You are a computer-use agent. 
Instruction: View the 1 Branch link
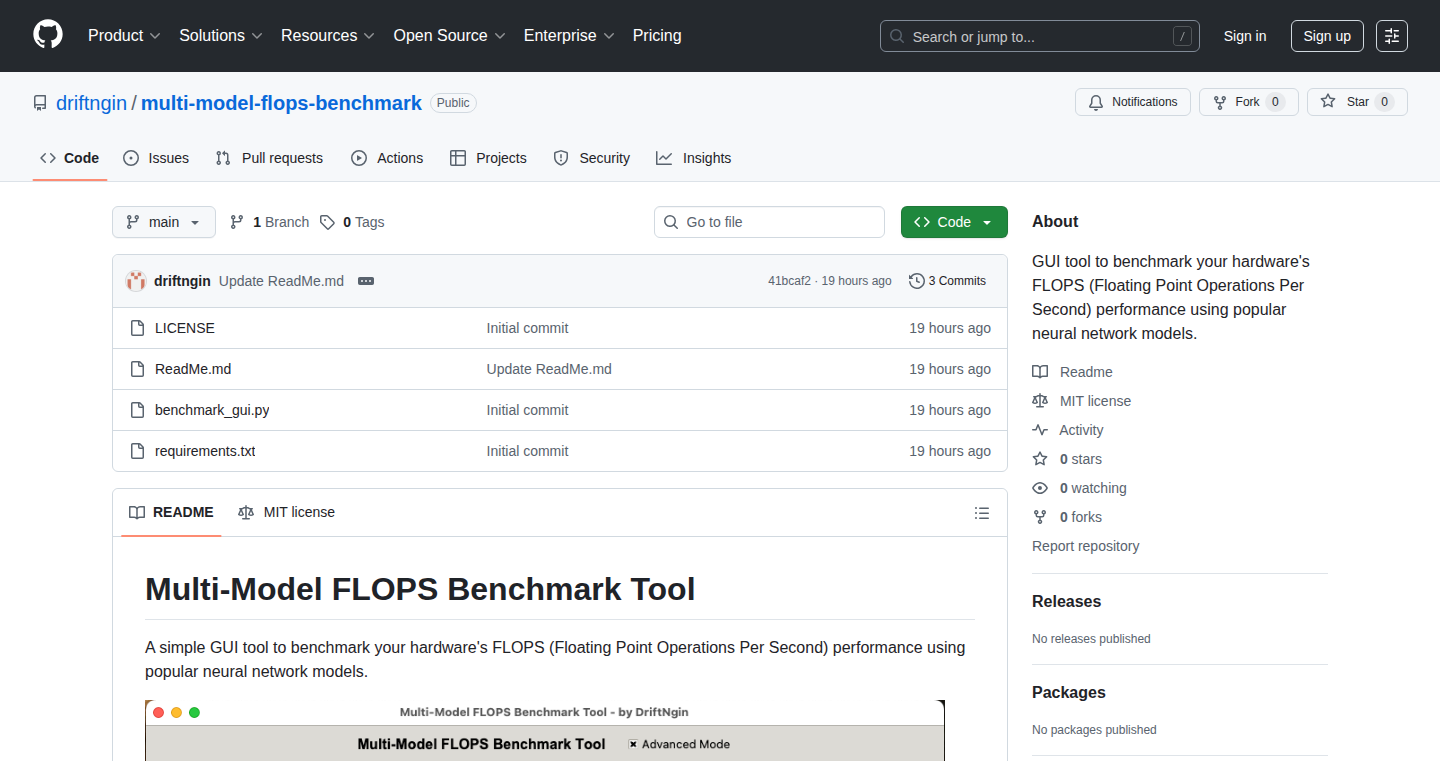[270, 222]
